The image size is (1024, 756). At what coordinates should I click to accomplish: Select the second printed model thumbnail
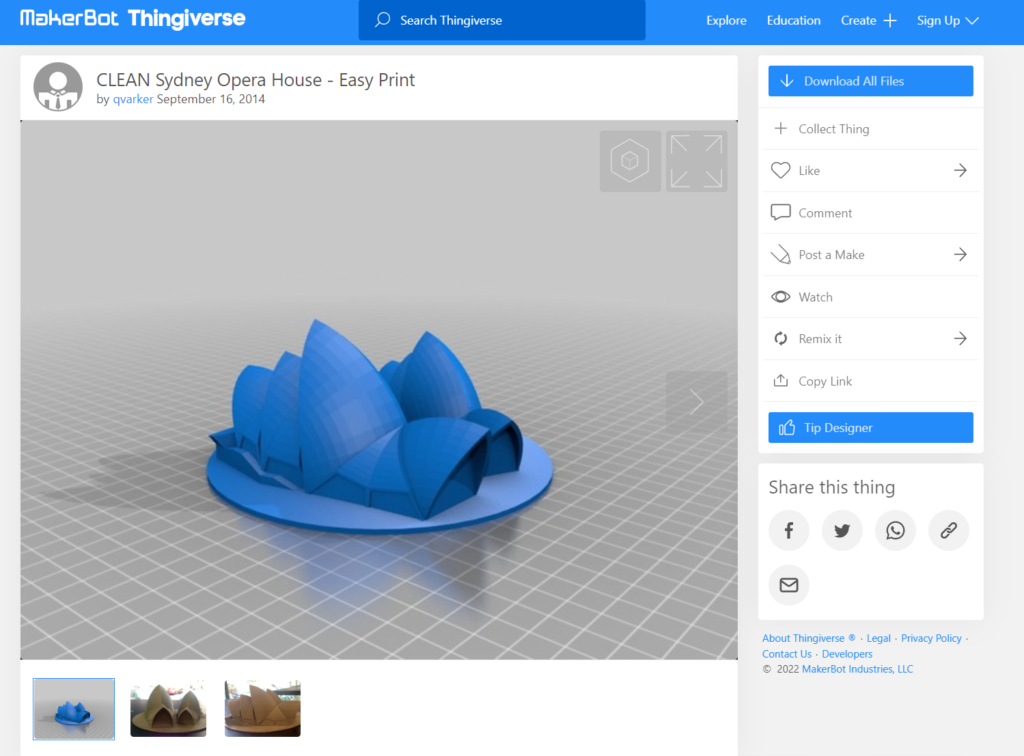click(x=168, y=708)
